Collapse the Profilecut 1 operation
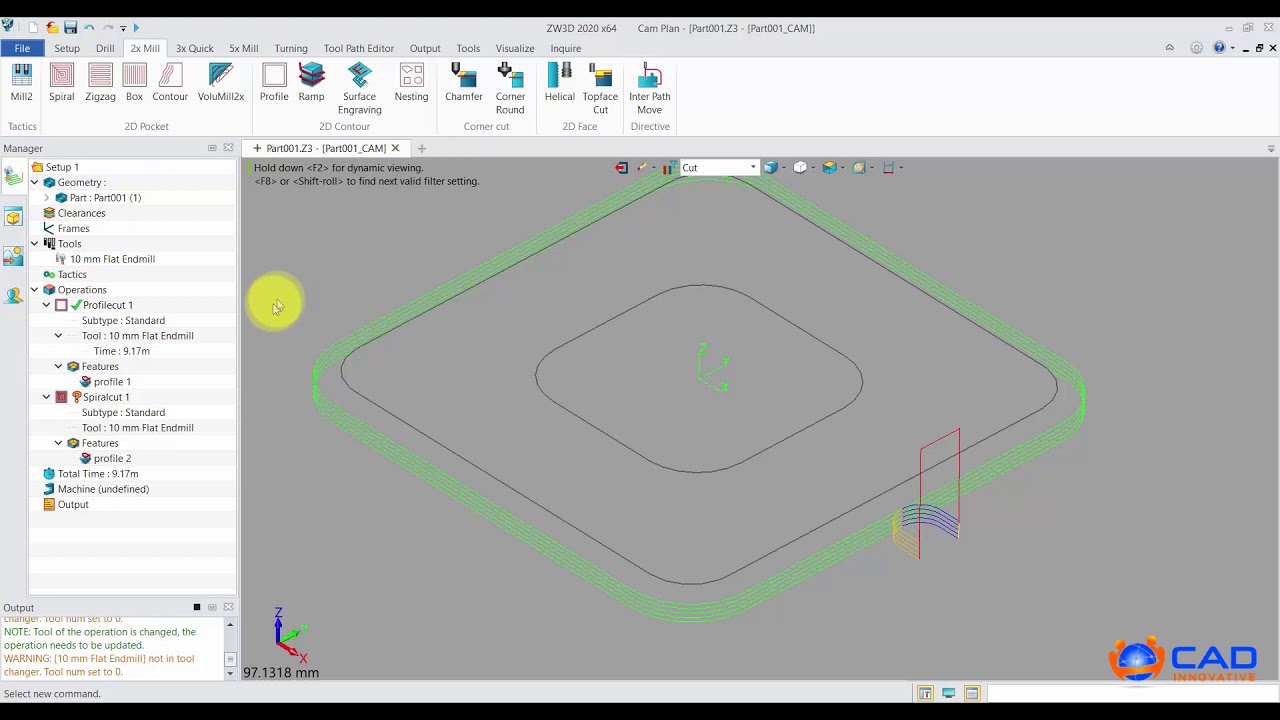1280x720 pixels. click(46, 305)
